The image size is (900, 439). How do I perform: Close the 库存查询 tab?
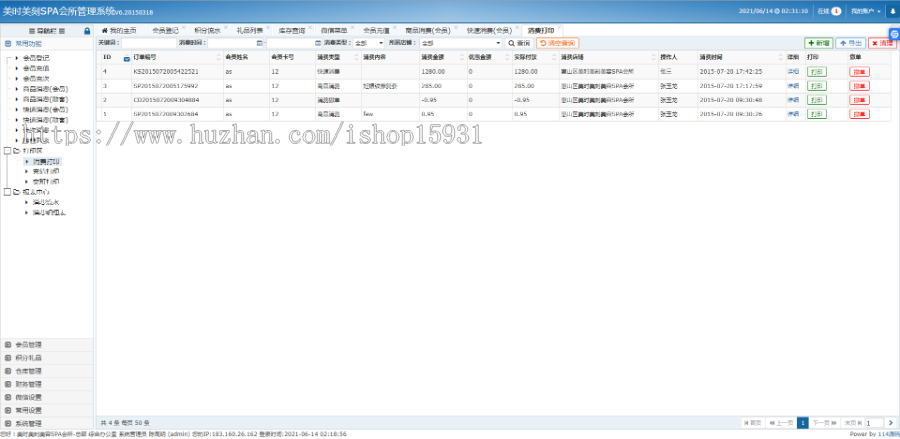point(309,27)
